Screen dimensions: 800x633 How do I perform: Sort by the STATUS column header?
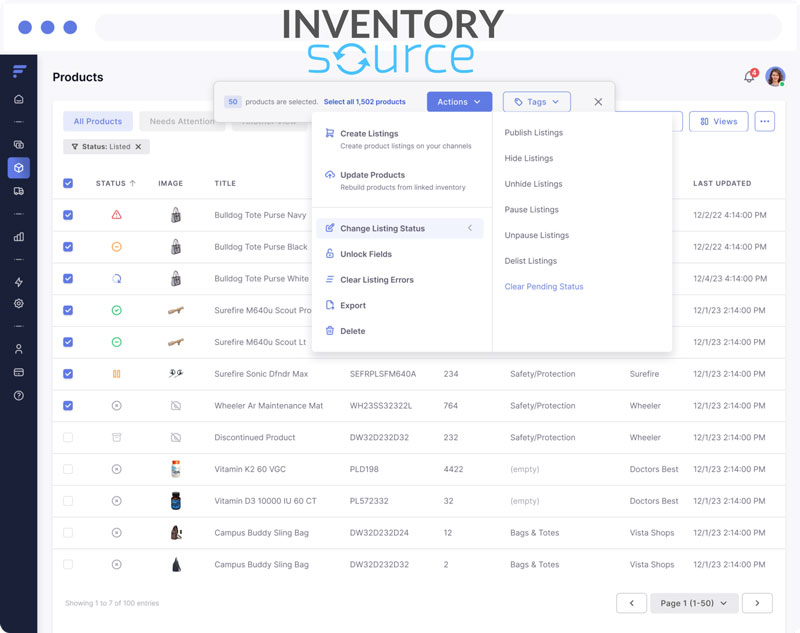click(115, 183)
